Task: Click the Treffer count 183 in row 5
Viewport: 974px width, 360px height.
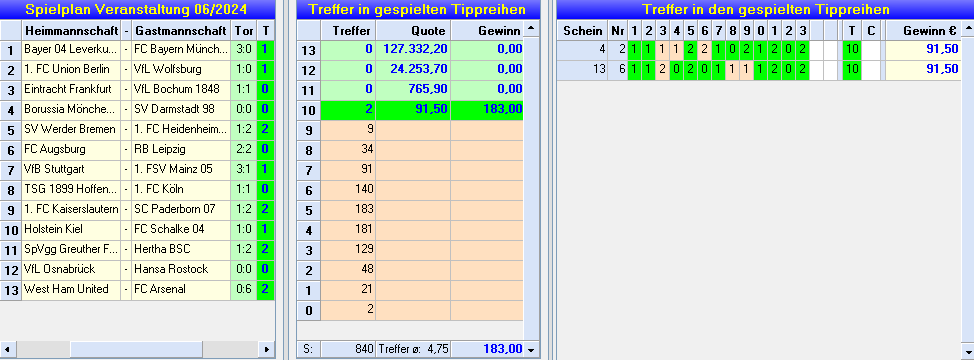Action: coord(348,209)
